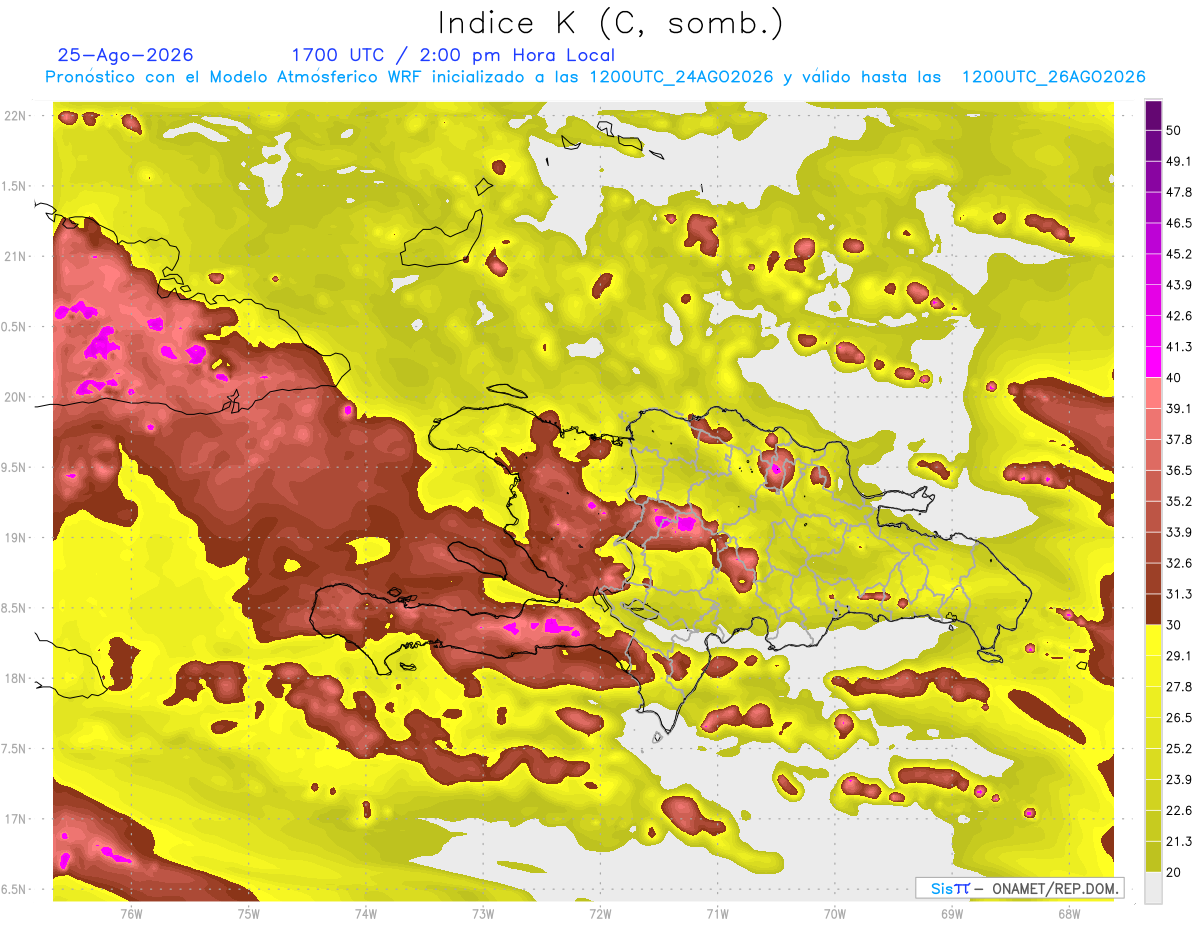Select the bright yellow swatch between 29.1 and 30

(1153, 640)
